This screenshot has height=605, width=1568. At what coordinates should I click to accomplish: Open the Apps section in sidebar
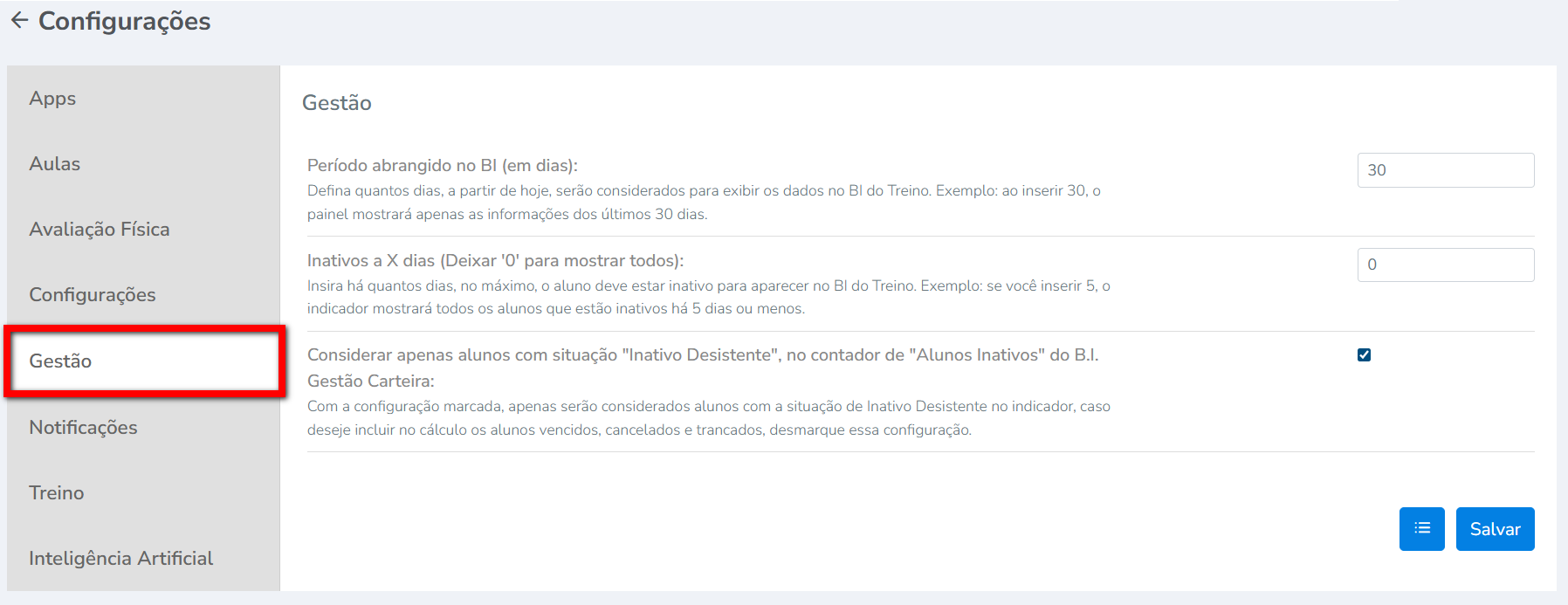(x=52, y=99)
